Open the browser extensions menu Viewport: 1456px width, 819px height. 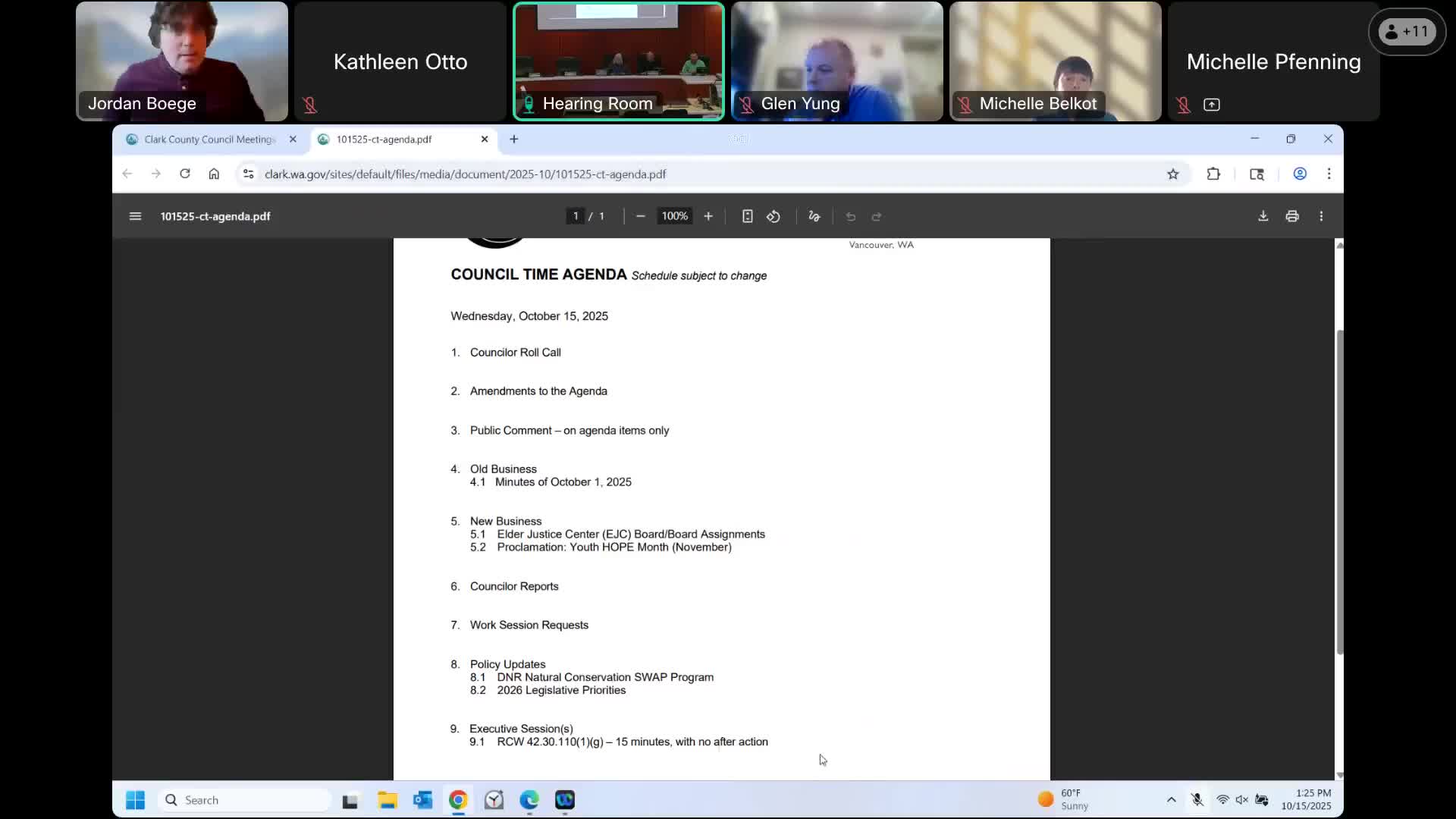pos(1213,174)
